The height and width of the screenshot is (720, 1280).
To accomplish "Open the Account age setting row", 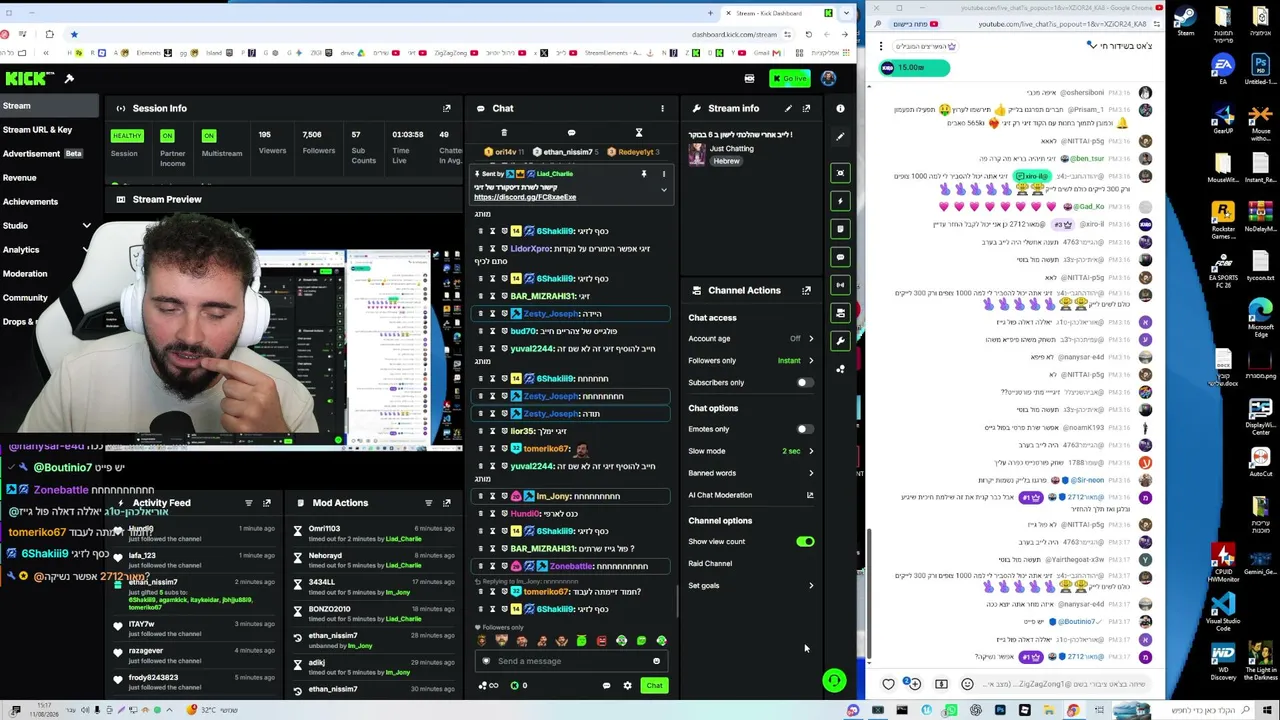I will point(751,338).
